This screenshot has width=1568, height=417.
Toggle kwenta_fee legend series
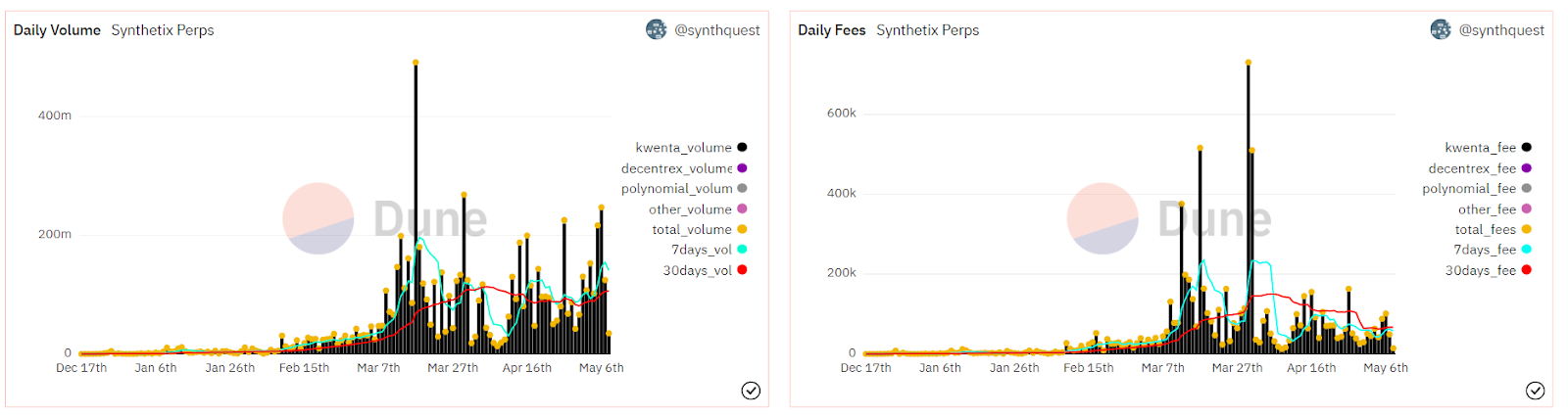coord(1488,148)
